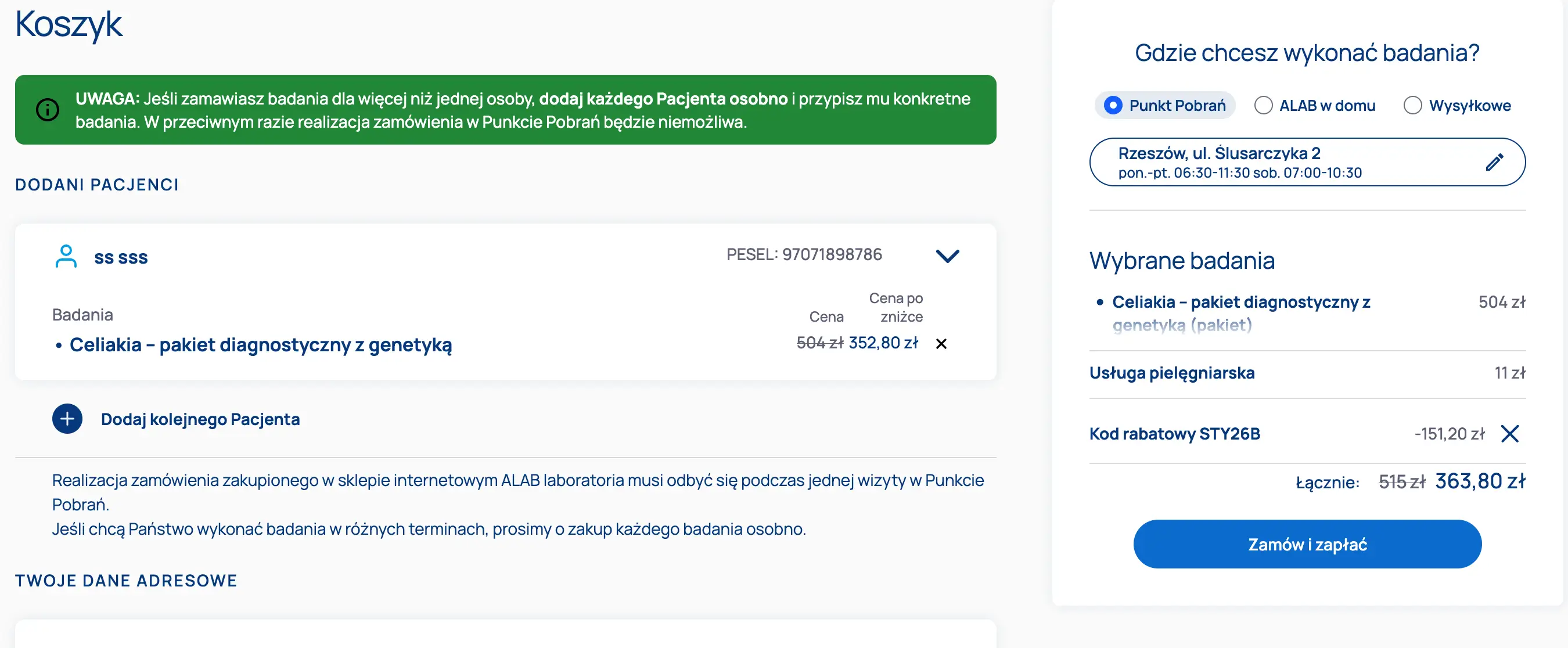Screen dimensions: 1568x648
Task: Choose the ALAB w domu option
Action: tap(1264, 105)
